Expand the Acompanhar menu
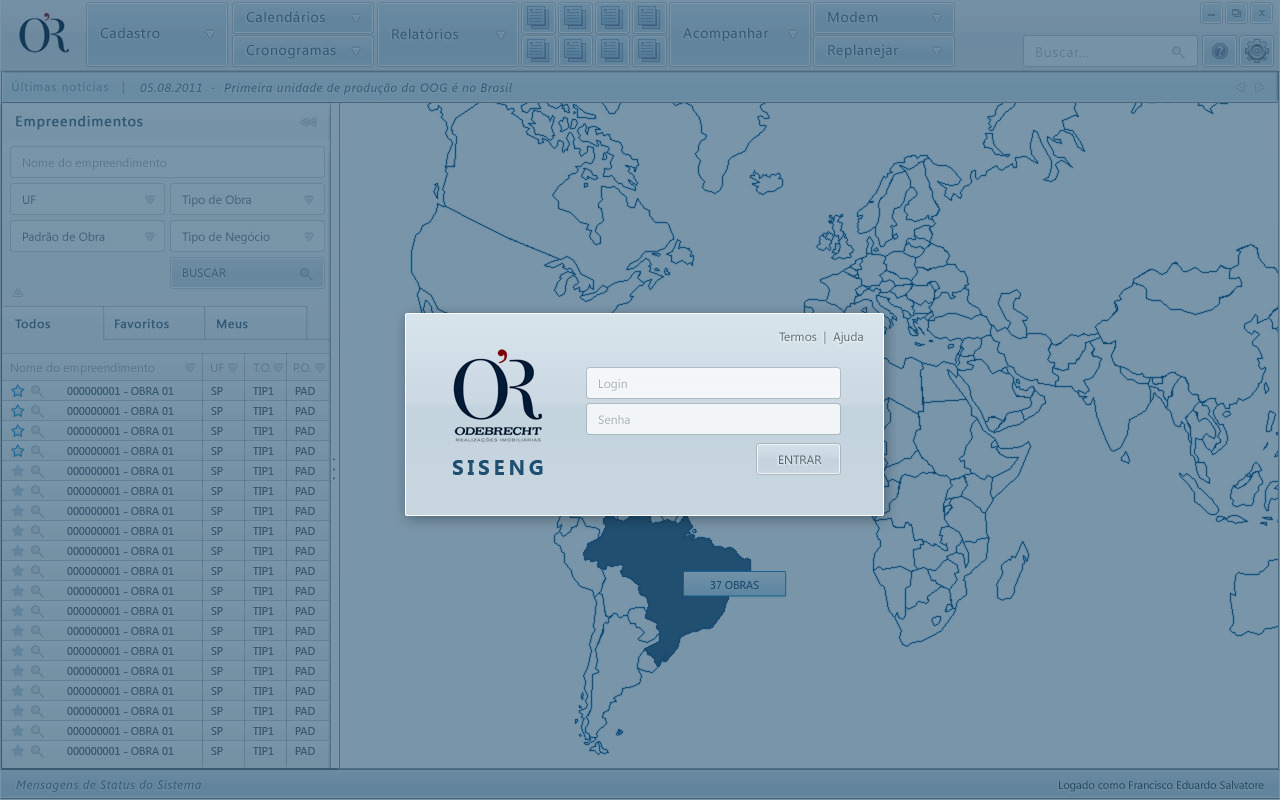 (739, 33)
